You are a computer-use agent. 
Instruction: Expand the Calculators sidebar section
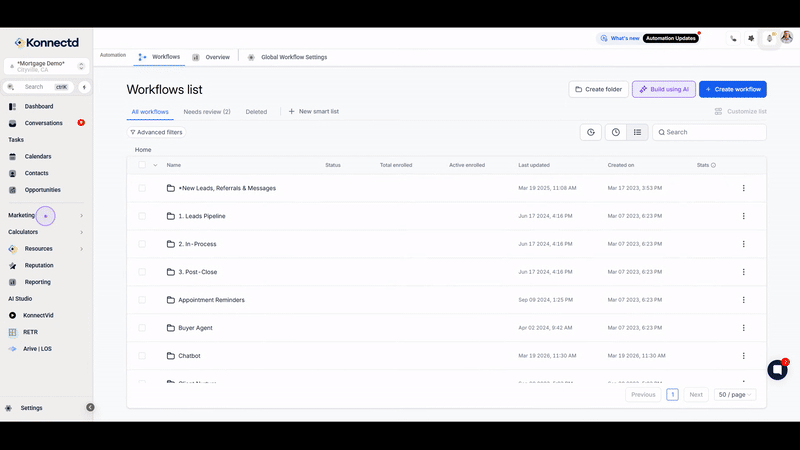pyautogui.click(x=45, y=232)
